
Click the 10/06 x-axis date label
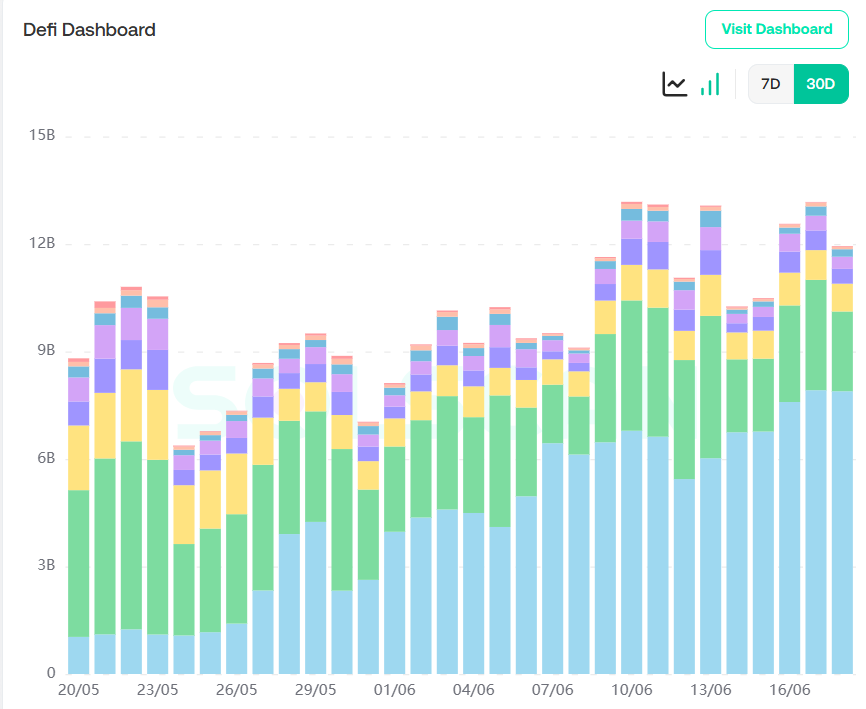632,690
